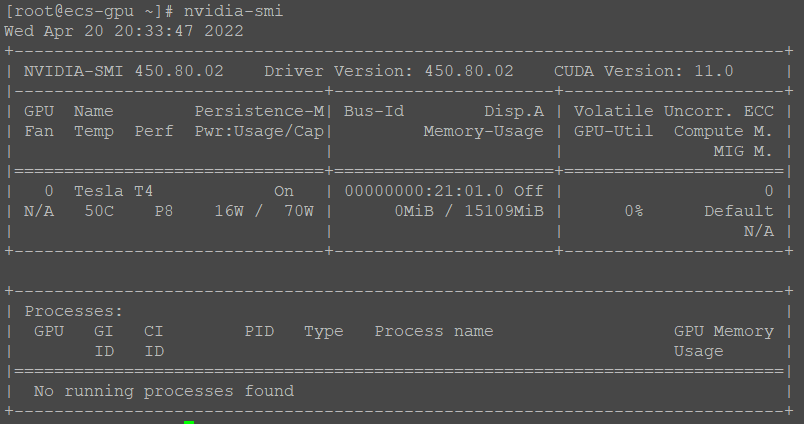Screen dimensions: 804x424
Task: Click the 50C temperature reading
Action: click(x=99, y=211)
